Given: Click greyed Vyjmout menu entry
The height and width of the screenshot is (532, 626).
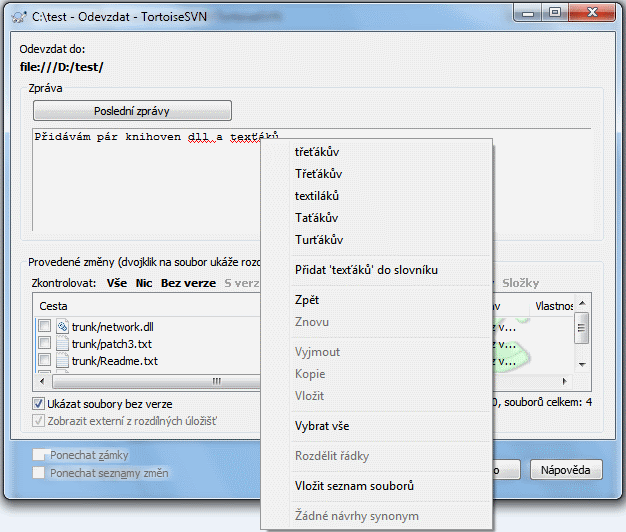Looking at the screenshot, I should [376, 352].
